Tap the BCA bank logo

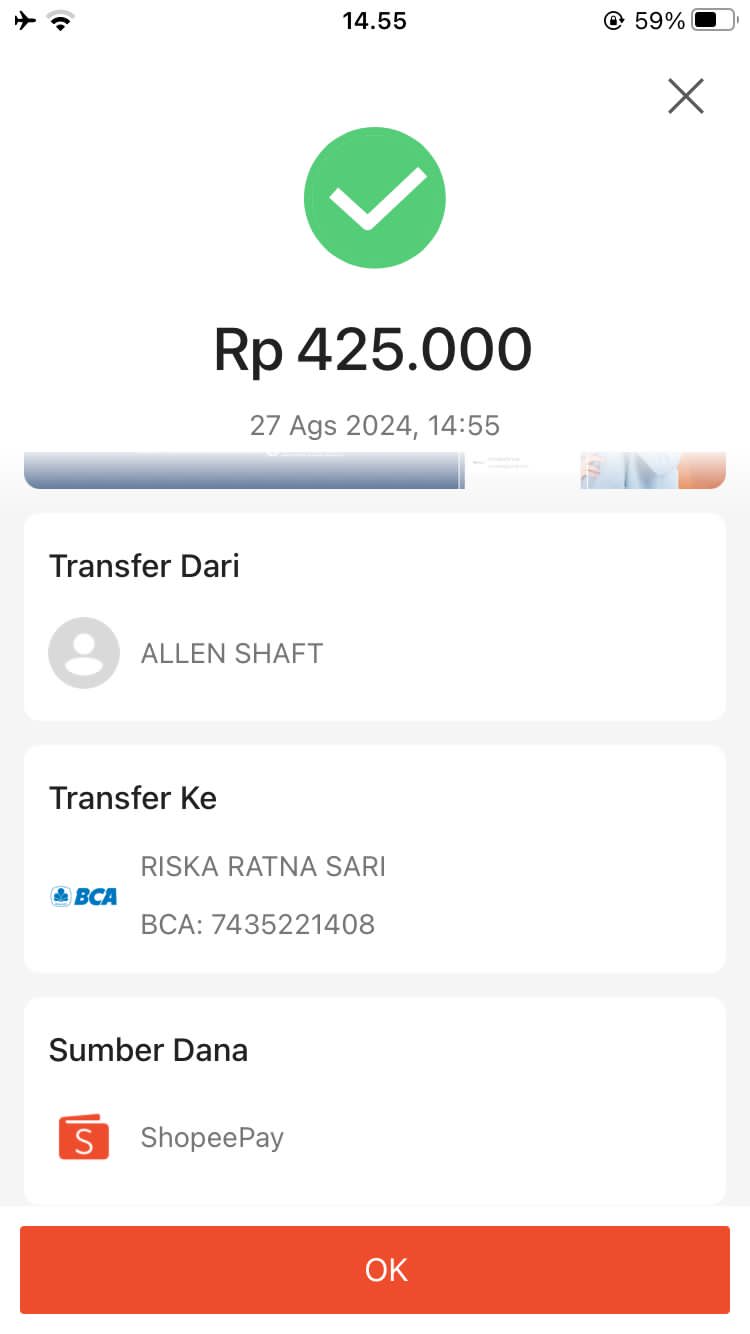point(84,896)
